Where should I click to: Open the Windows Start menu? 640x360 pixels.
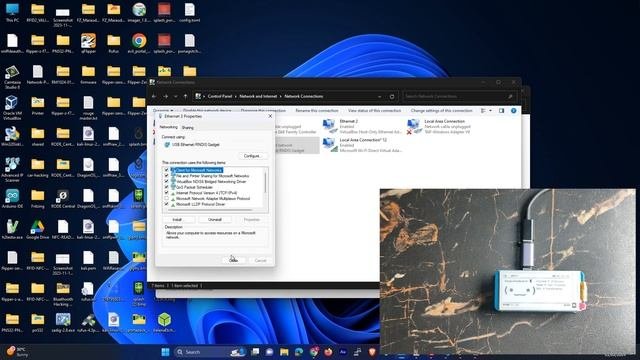[x=165, y=352]
